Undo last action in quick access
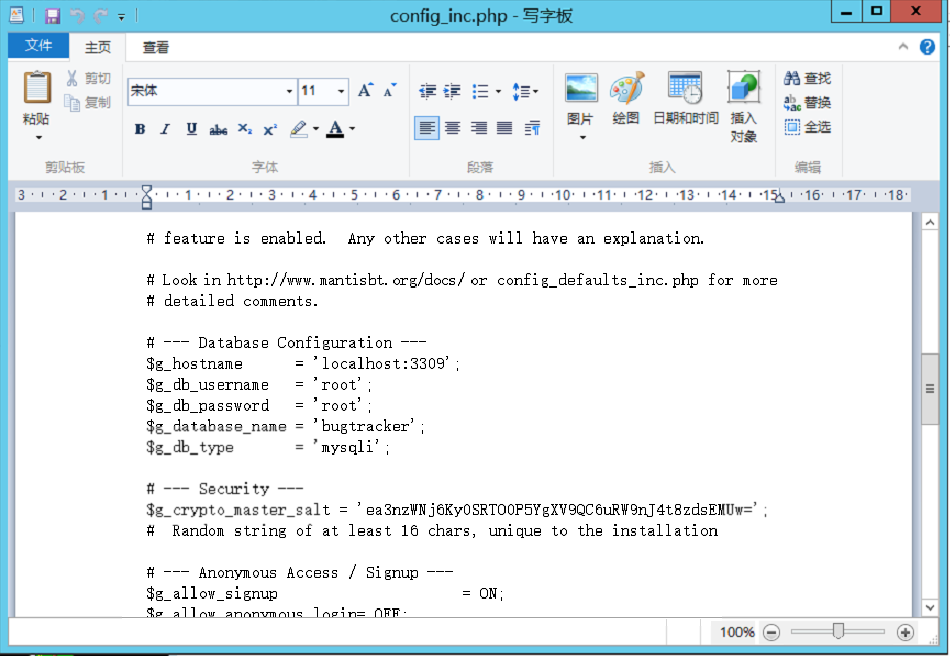This screenshot has width=950, height=656. [x=77, y=16]
